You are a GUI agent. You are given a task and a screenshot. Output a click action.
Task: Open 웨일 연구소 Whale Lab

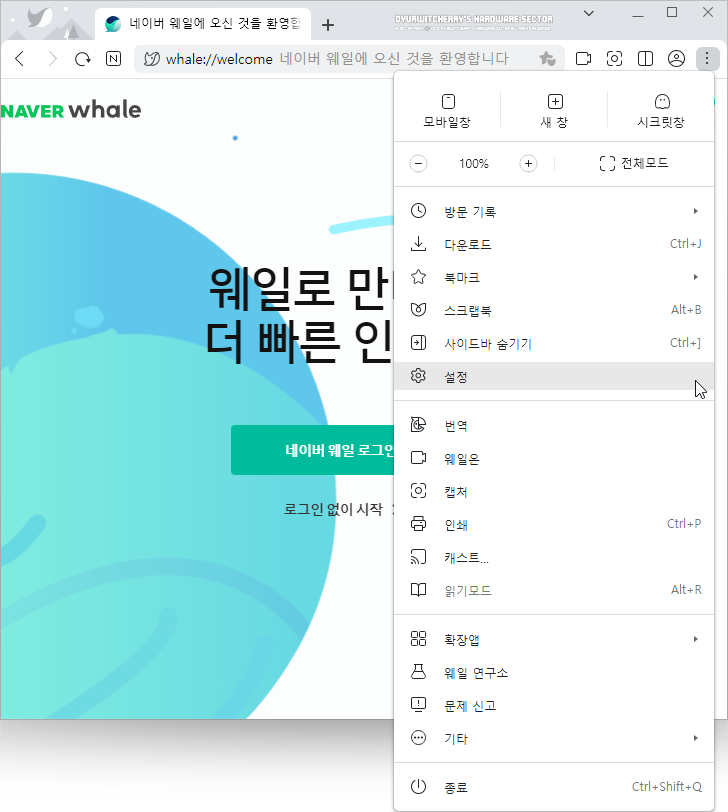pyautogui.click(x=554, y=673)
